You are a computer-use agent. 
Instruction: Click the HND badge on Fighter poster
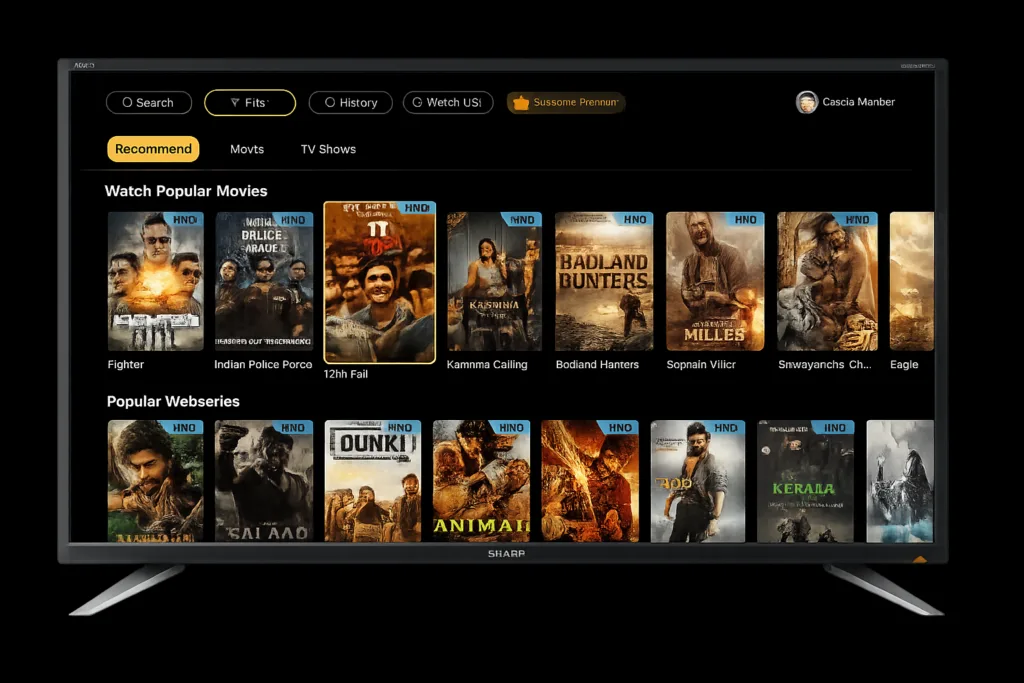click(x=186, y=220)
